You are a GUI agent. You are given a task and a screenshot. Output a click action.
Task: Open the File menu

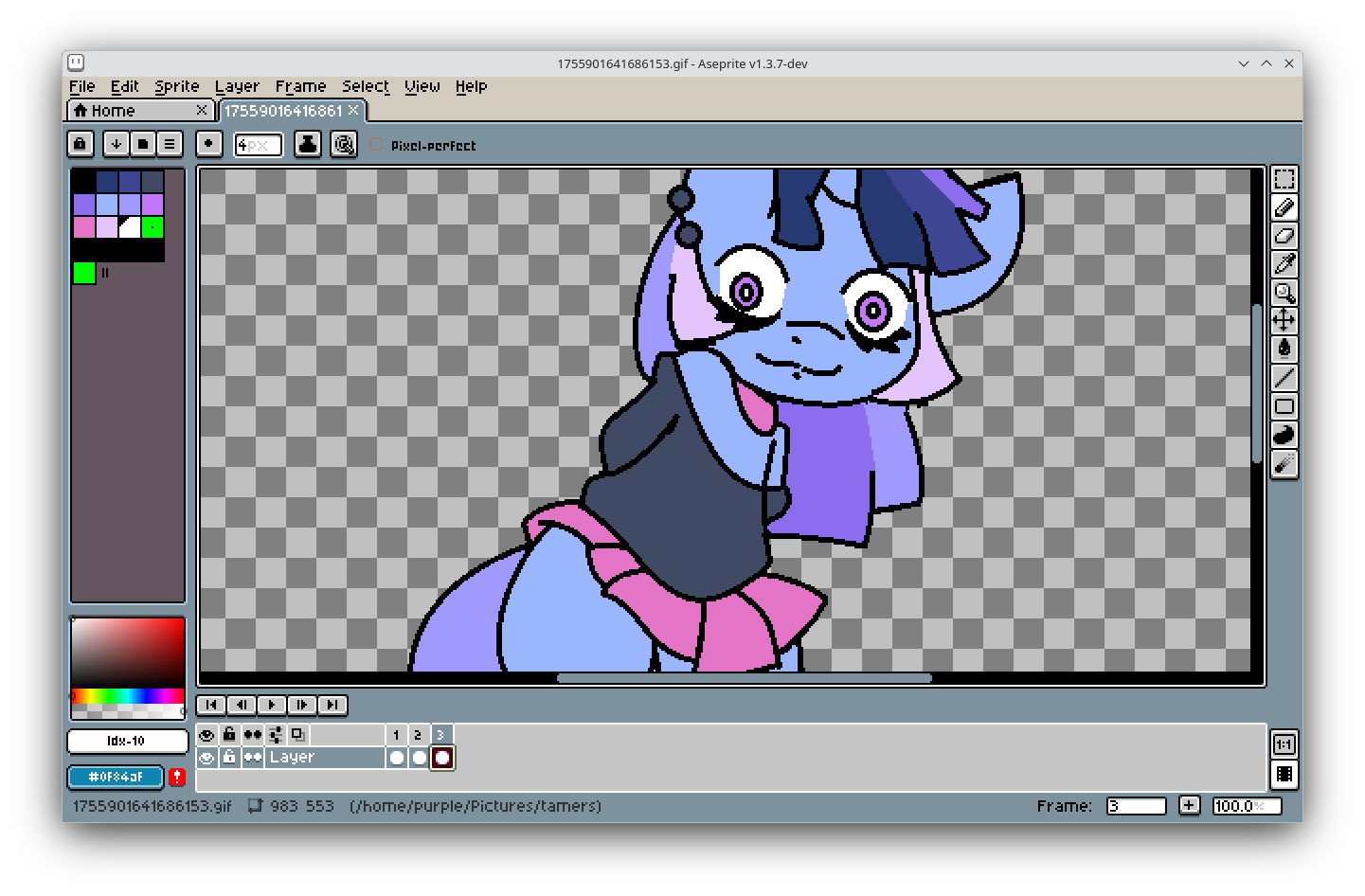82,86
